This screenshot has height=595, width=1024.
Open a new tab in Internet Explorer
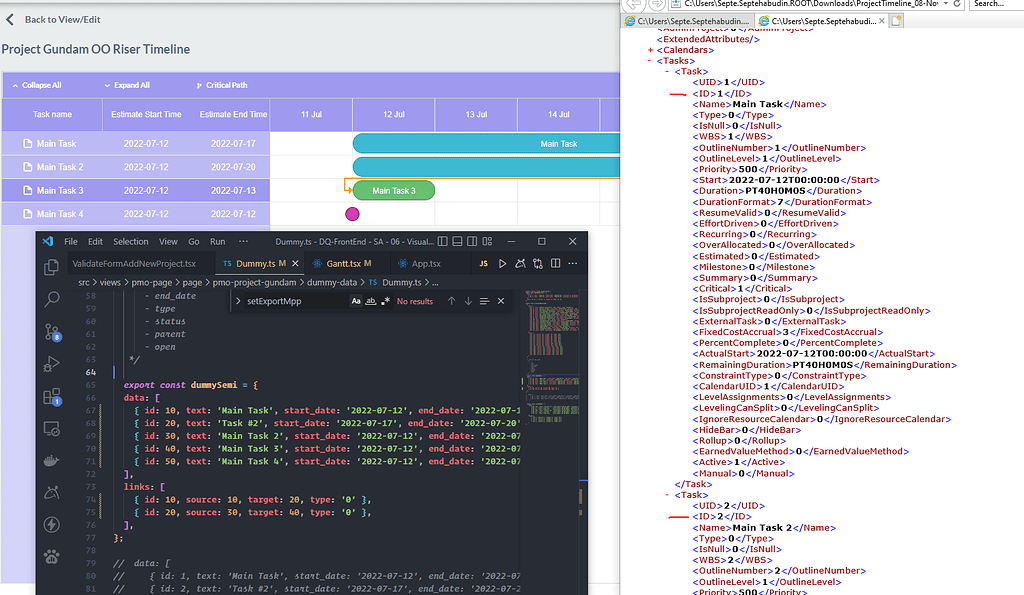click(x=897, y=21)
